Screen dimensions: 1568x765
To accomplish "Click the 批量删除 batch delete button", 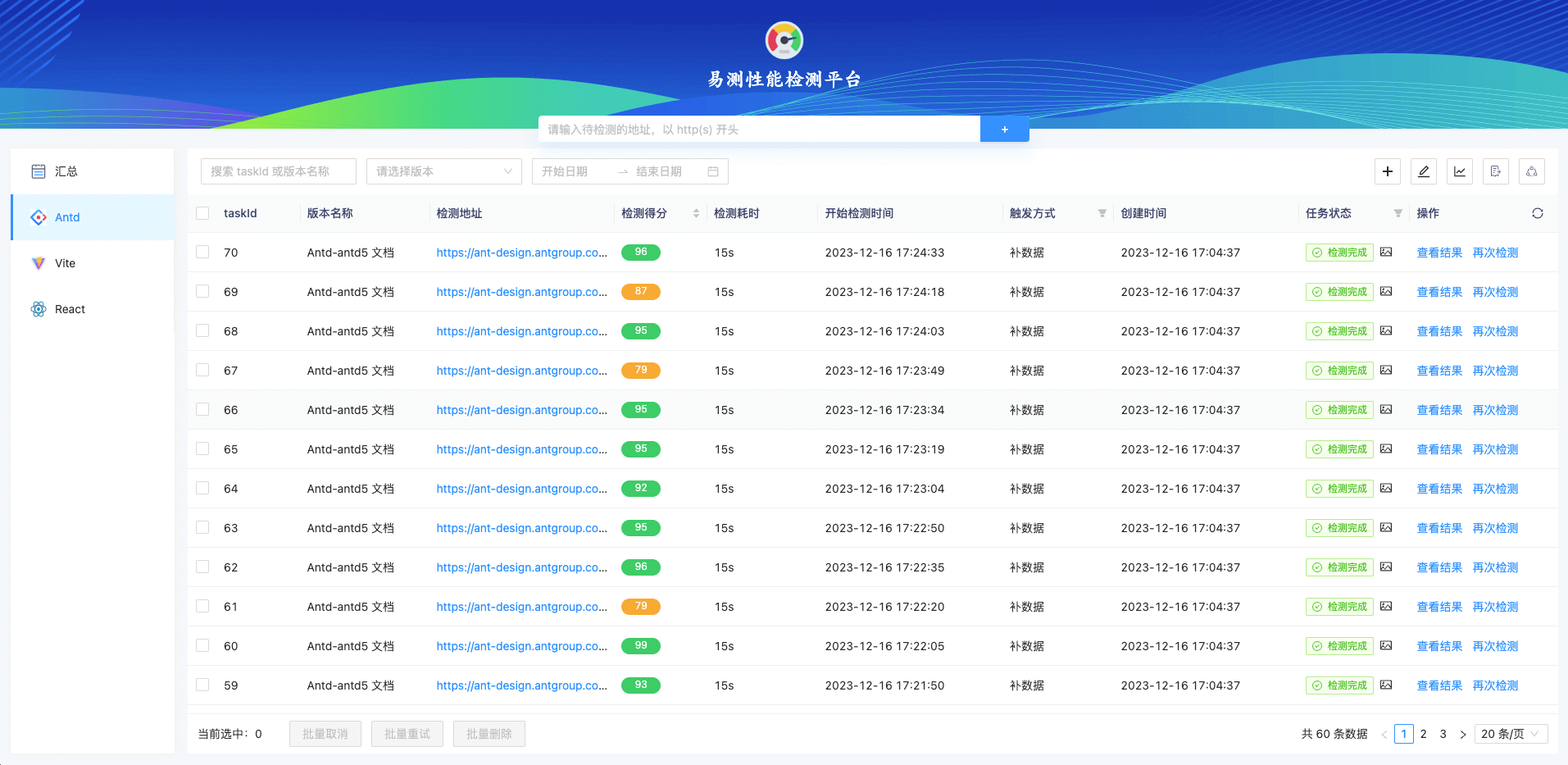I will (489, 734).
